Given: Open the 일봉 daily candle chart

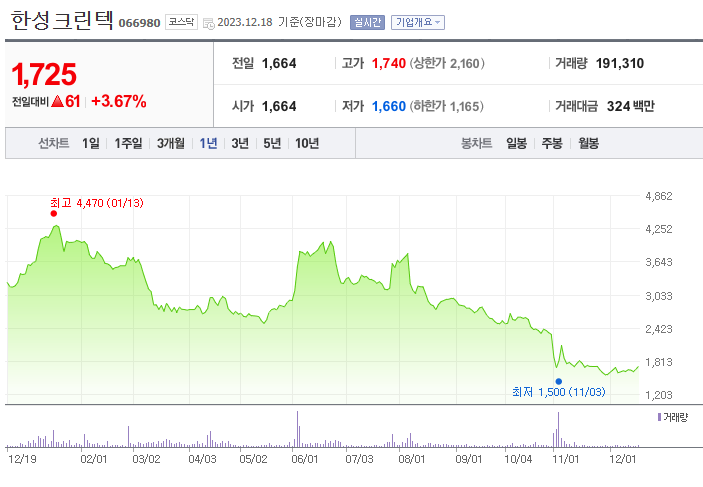Looking at the screenshot, I should point(516,143).
